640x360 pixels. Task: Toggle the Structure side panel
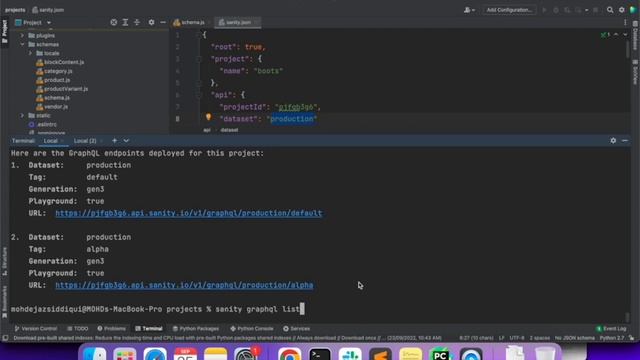pyautogui.click(x=4, y=261)
